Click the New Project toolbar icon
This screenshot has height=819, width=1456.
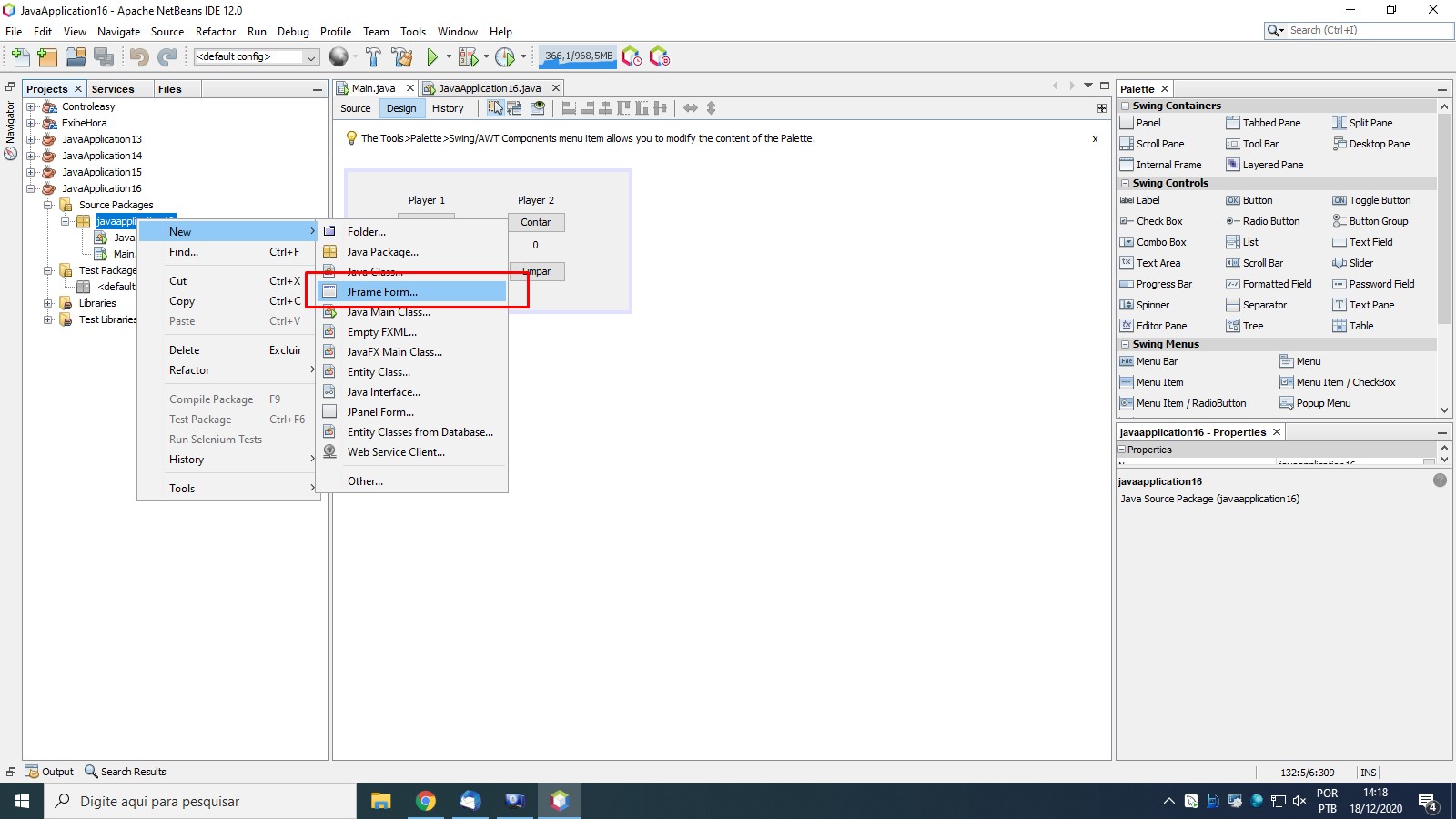pos(47,57)
